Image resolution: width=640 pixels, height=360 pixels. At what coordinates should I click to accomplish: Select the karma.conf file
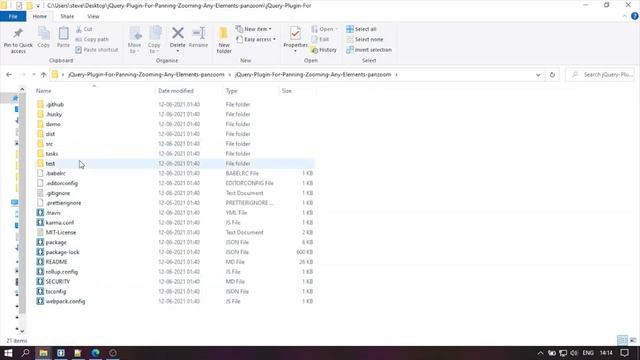pos(60,222)
